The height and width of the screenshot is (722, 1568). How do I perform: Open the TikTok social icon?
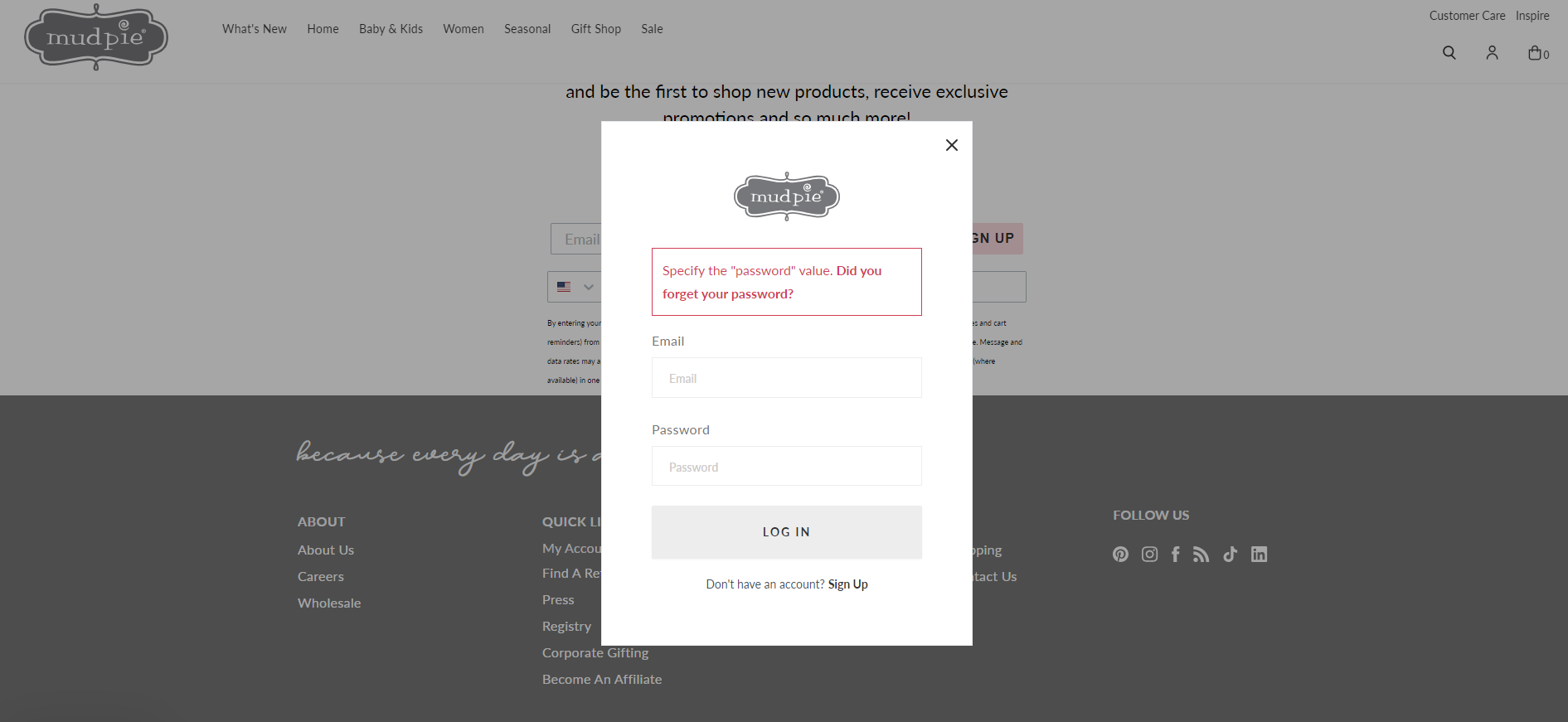pos(1230,555)
